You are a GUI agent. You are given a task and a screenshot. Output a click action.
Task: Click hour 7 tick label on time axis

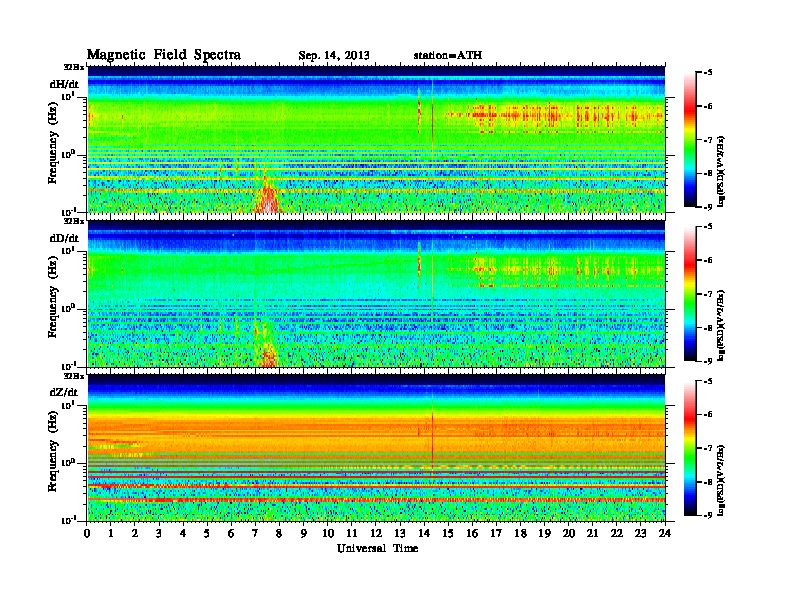coord(255,534)
